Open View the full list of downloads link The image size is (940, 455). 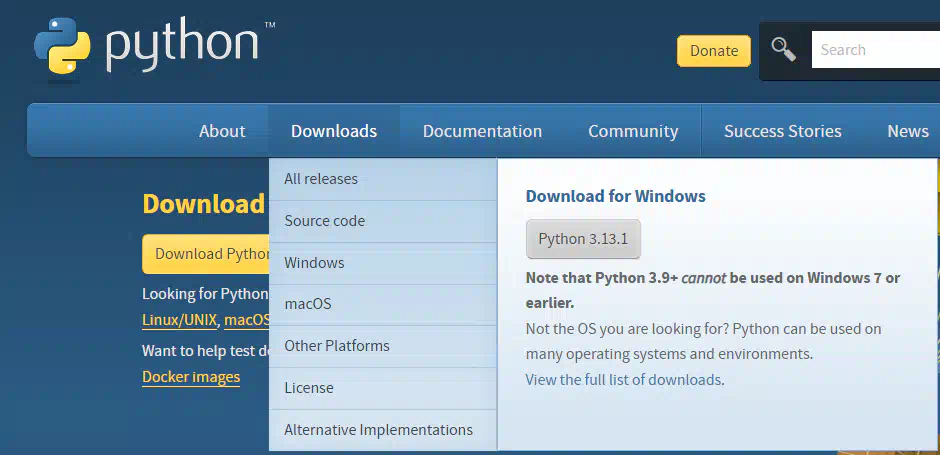tap(623, 380)
